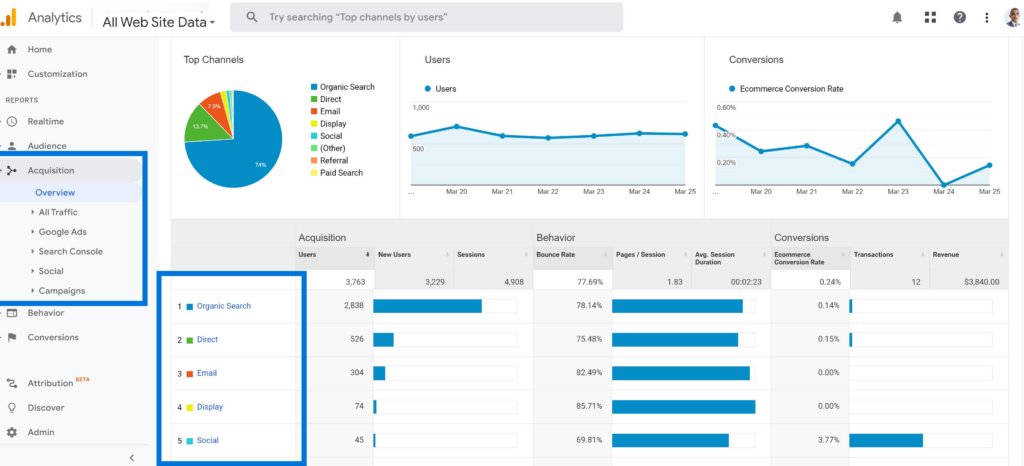1024x466 pixels.
Task: Open the Ecommerce Conversion Rate column dropdown
Action: 843,255
